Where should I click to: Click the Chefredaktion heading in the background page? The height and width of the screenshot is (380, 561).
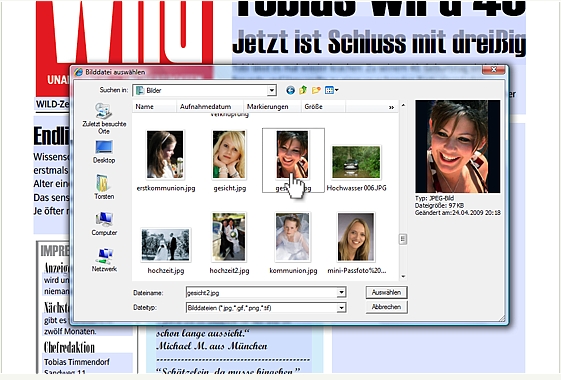coord(69,347)
